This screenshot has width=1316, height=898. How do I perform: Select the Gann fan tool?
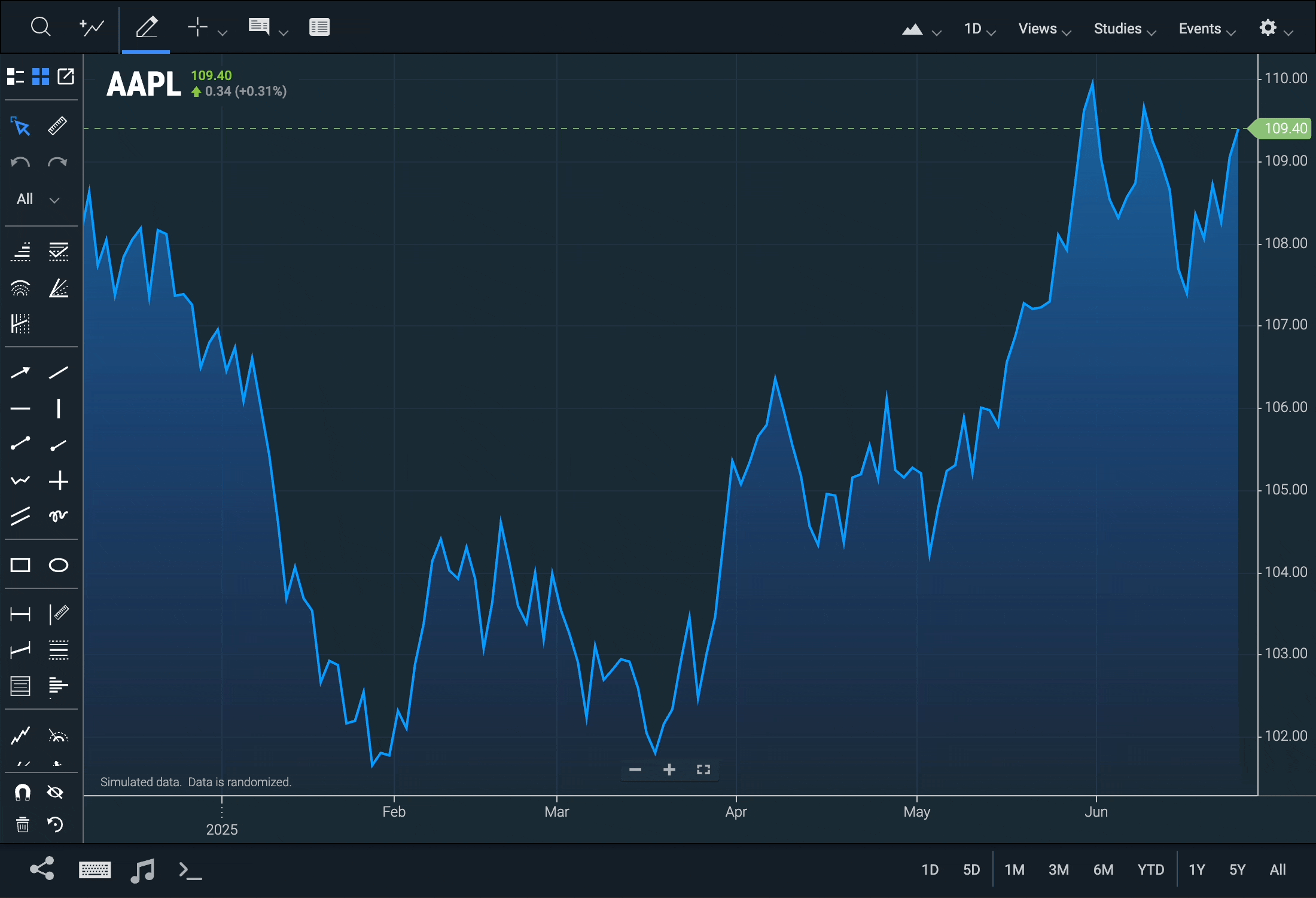pos(59,288)
